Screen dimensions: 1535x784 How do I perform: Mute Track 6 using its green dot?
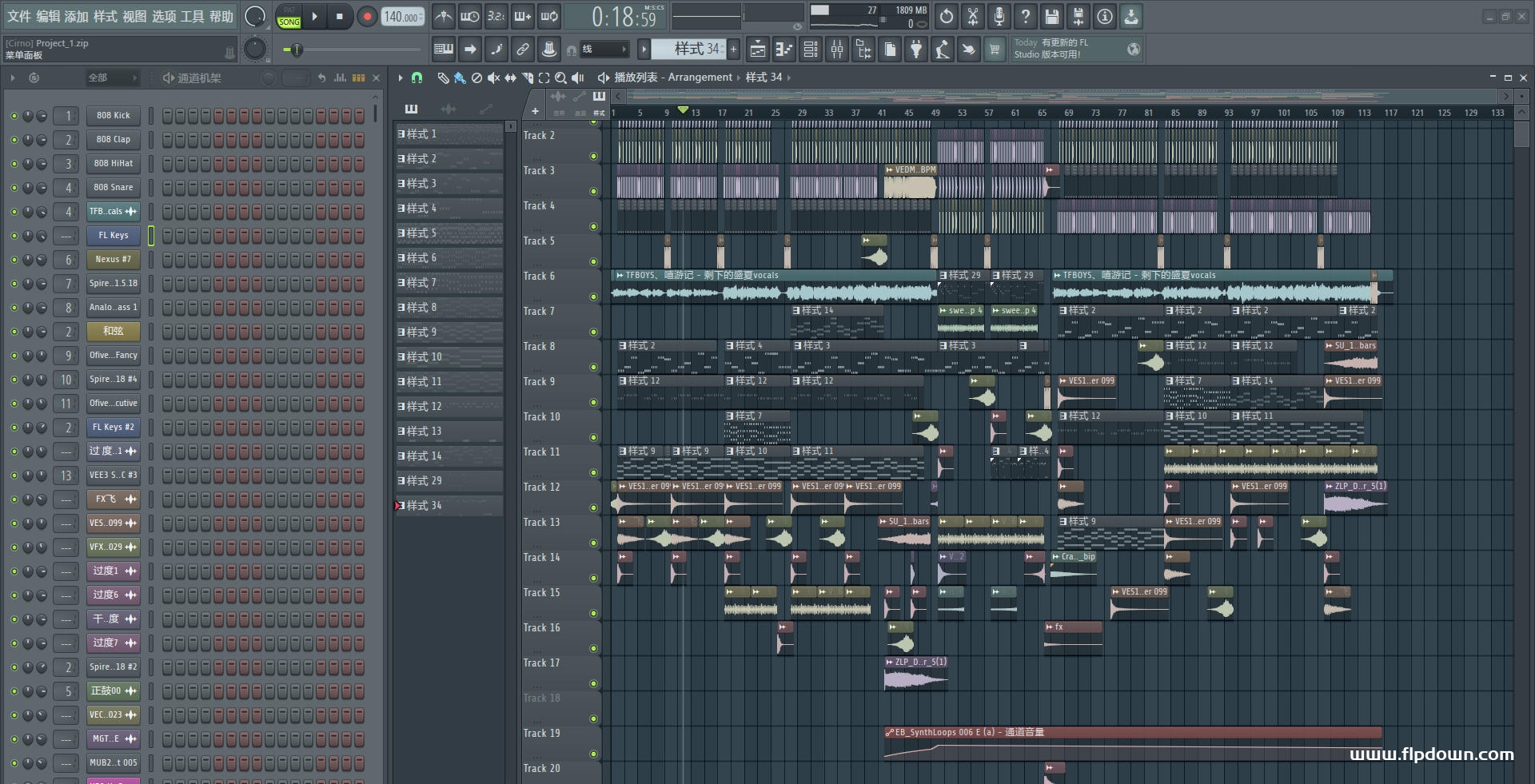593,296
